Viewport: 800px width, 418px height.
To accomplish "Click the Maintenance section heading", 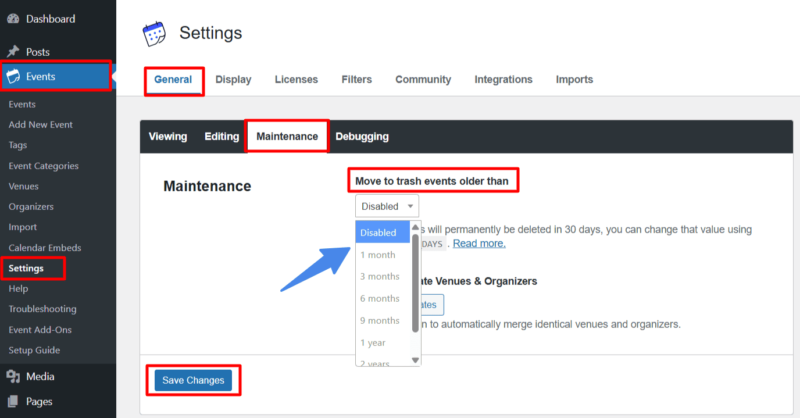I will [207, 186].
